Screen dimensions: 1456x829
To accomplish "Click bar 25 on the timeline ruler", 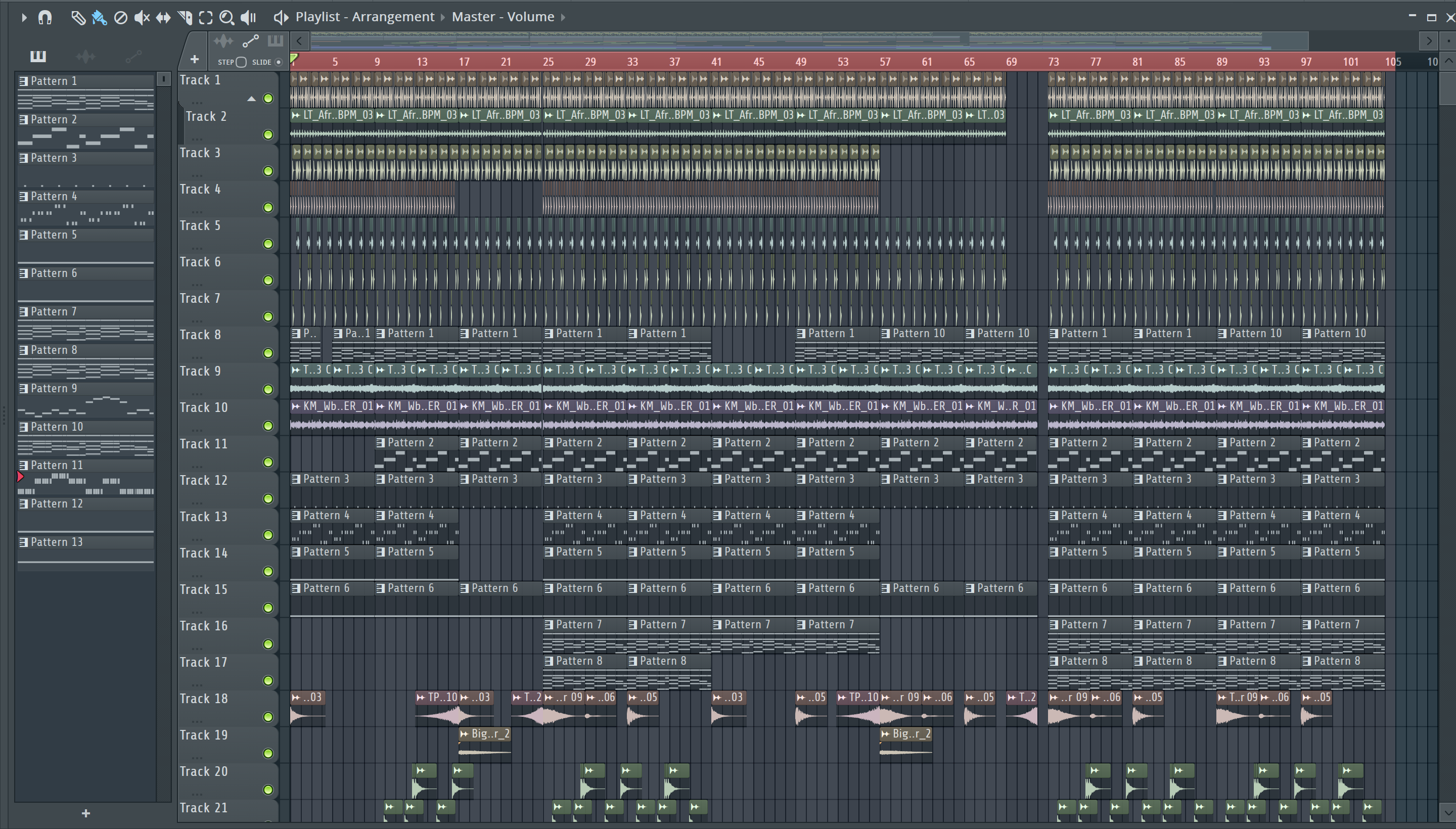I will click(548, 62).
